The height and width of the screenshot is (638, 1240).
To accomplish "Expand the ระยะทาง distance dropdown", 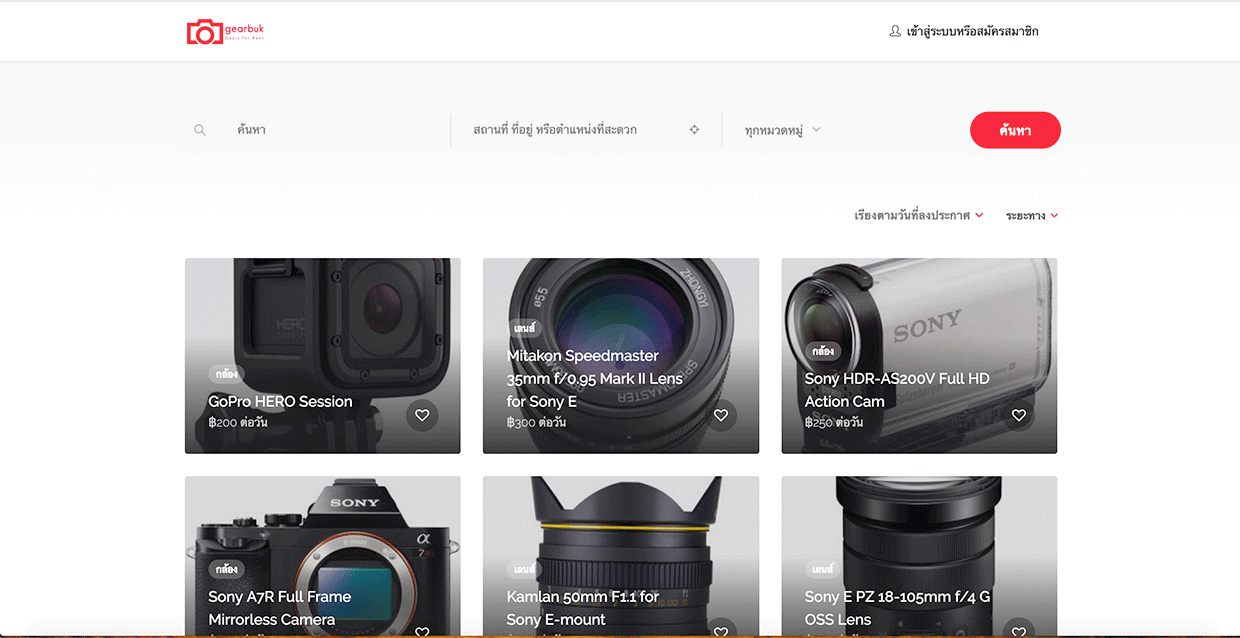I will click(1032, 215).
